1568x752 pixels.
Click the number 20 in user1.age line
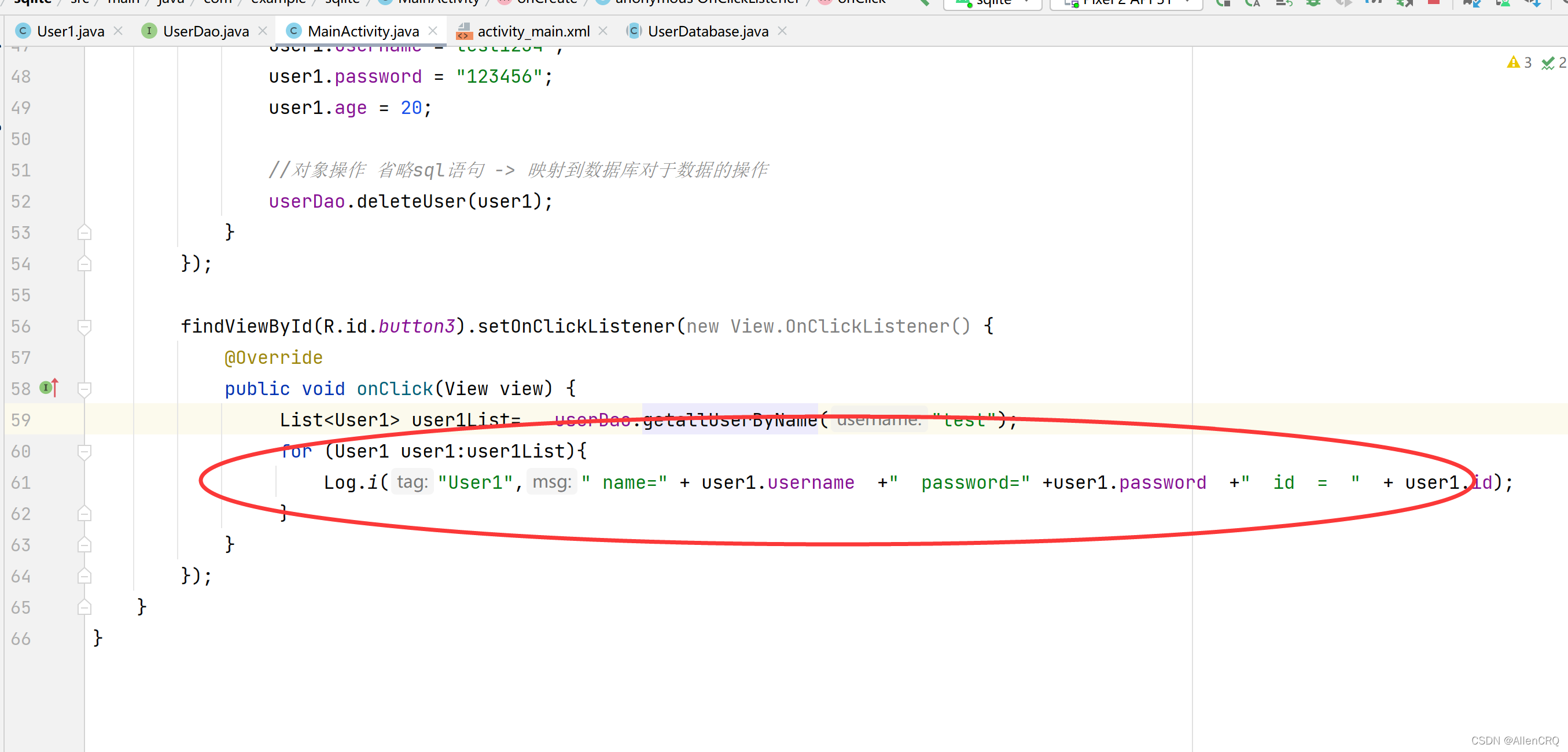point(411,108)
